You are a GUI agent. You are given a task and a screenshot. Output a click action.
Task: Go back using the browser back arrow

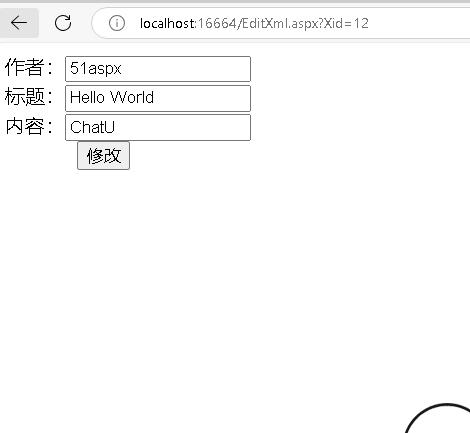(19, 23)
